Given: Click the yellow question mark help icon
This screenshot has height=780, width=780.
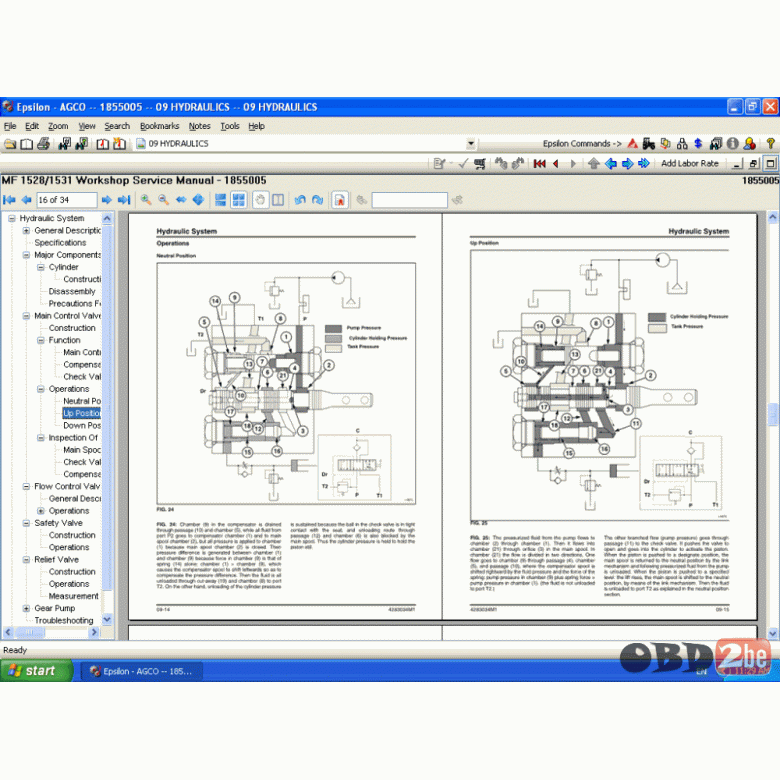Looking at the screenshot, I should (770, 144).
